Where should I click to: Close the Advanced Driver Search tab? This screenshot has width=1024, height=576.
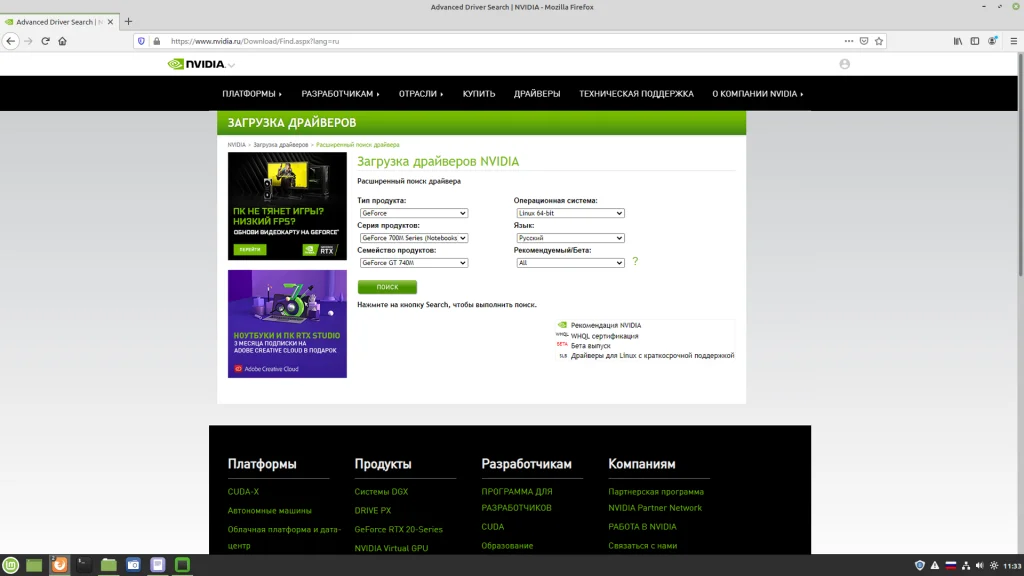point(110,22)
